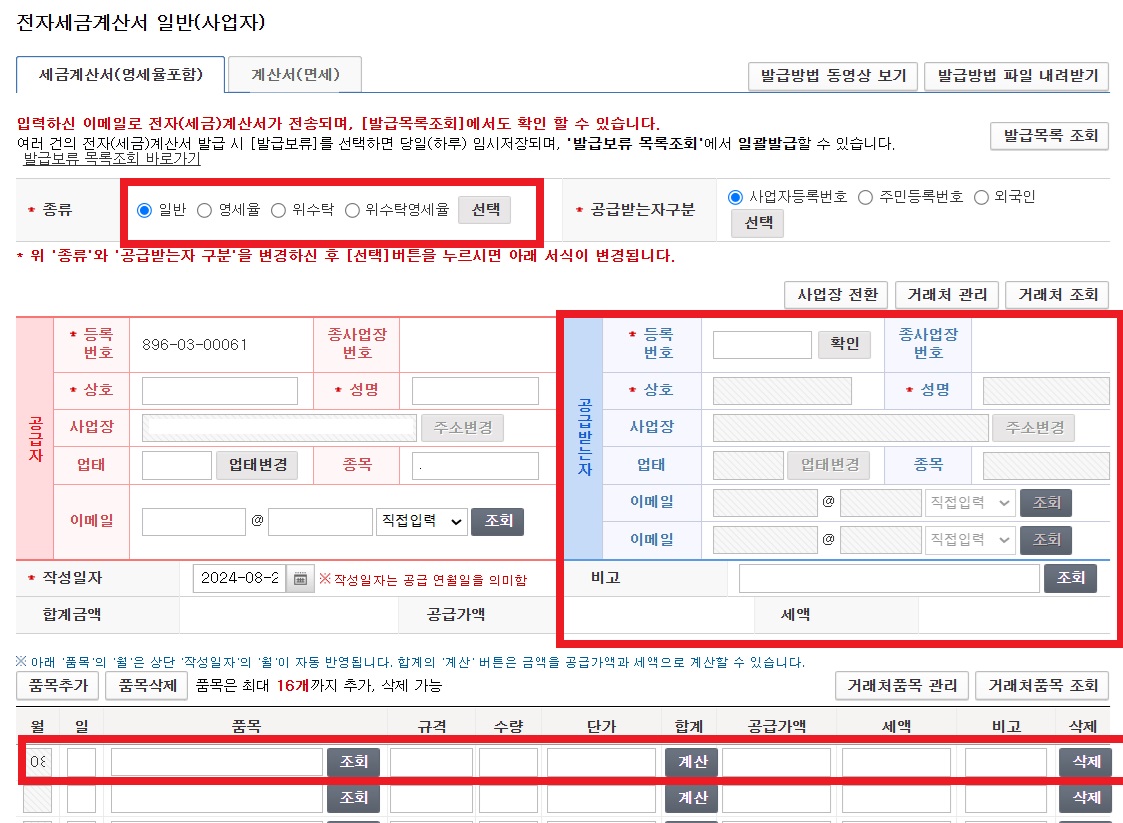Screen dimensions: 1123x823
Task: Click 확인 to verify recipient registration number
Action: pos(844,343)
